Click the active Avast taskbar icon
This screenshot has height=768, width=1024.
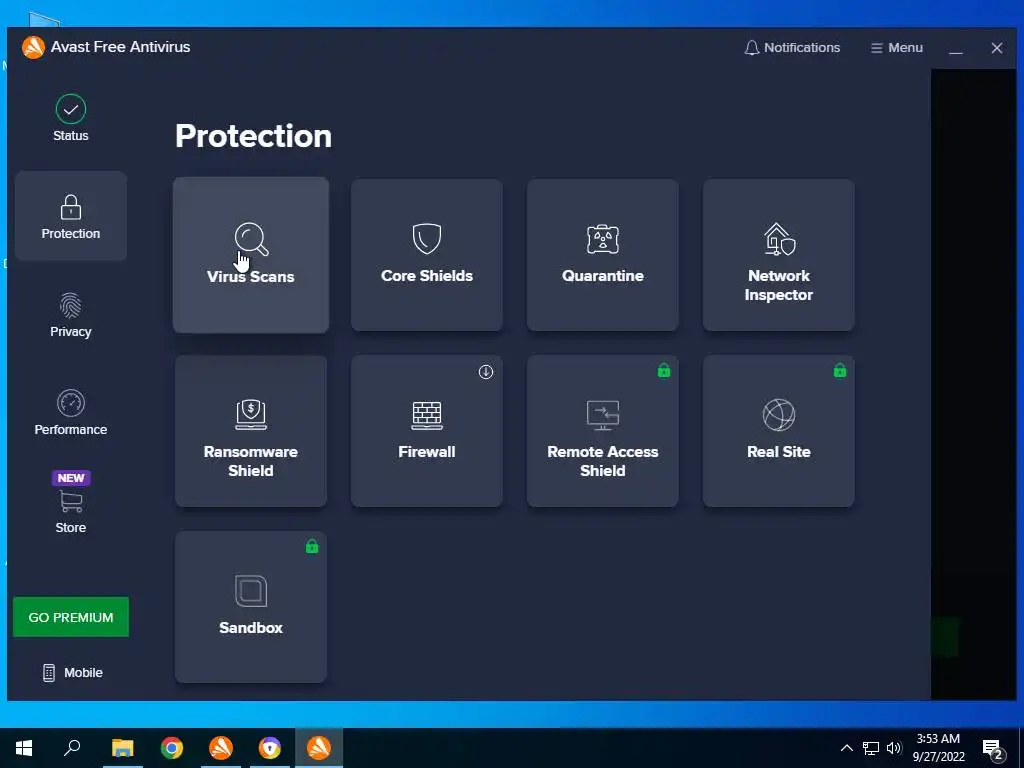click(x=319, y=748)
